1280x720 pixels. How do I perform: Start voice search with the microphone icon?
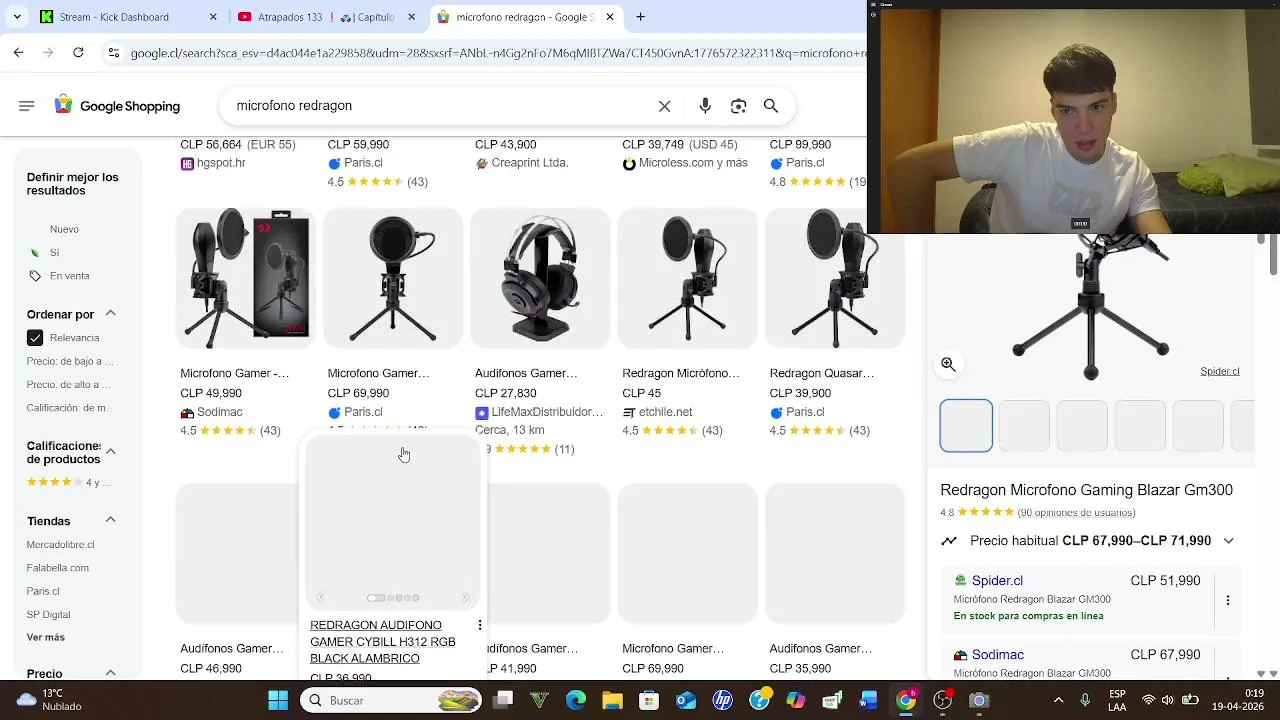(x=705, y=106)
